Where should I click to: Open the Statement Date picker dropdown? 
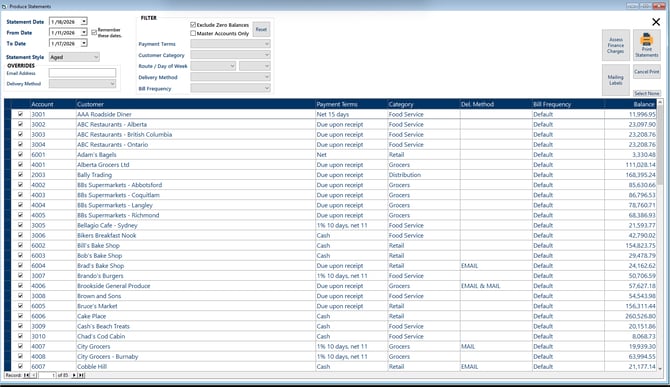click(x=84, y=21)
